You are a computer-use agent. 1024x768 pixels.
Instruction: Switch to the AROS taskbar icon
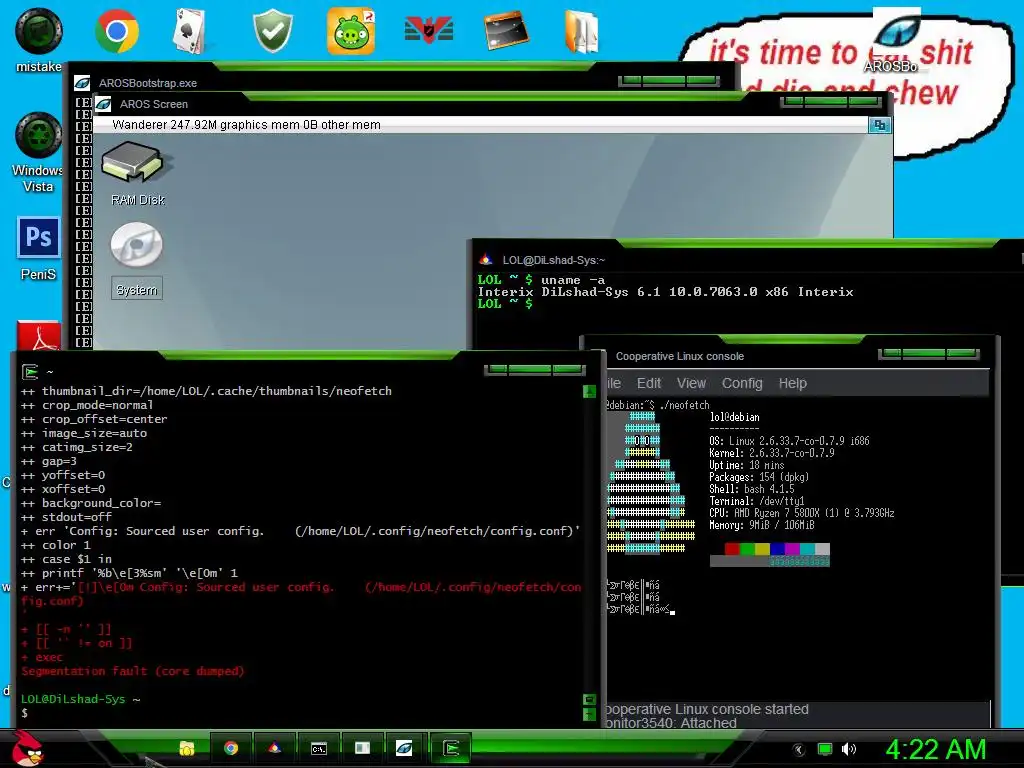tap(404, 748)
